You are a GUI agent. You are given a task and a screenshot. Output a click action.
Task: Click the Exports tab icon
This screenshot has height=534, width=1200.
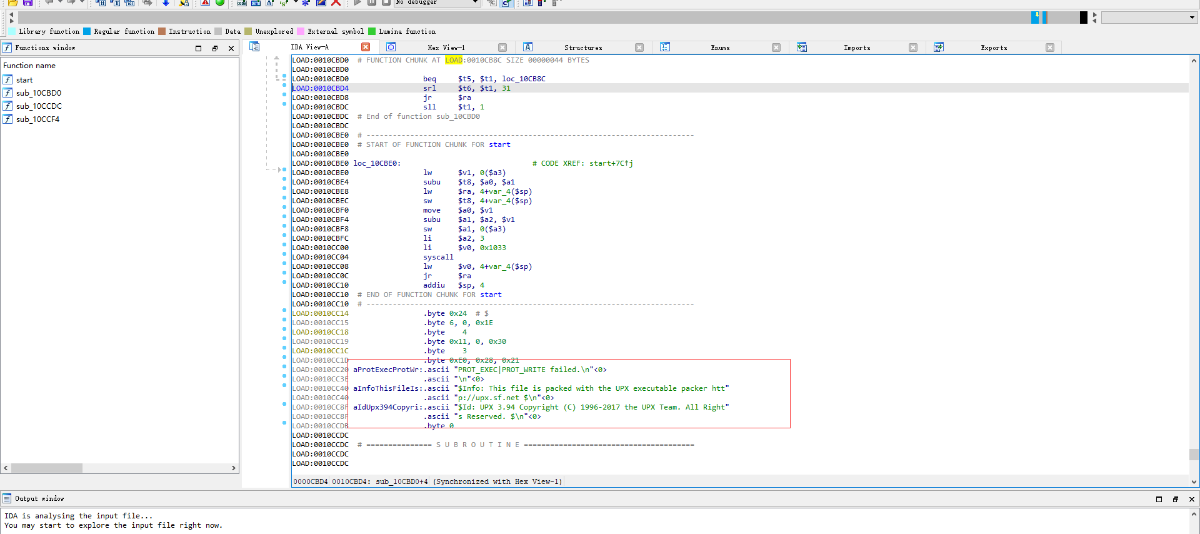[939, 47]
